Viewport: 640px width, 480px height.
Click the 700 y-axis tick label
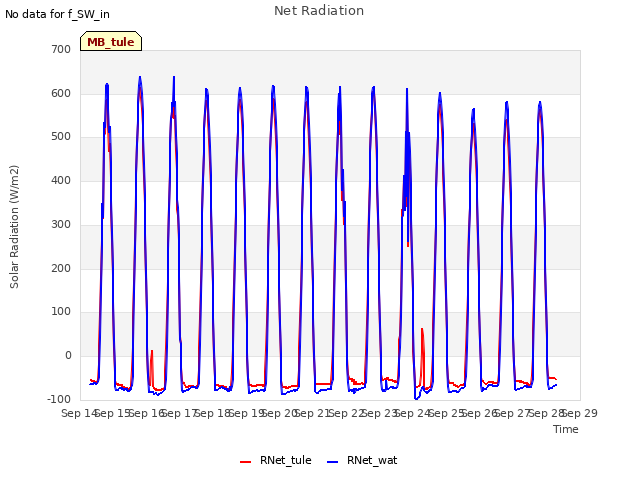tap(61, 49)
